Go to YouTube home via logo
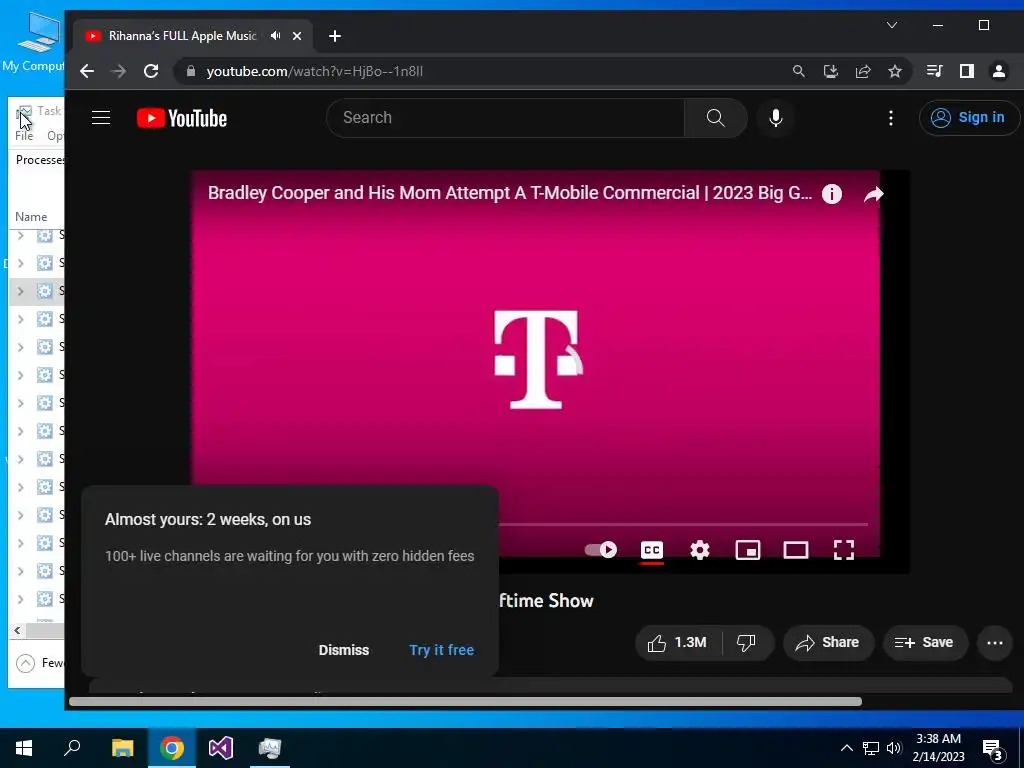The width and height of the screenshot is (1024, 768). tap(182, 118)
